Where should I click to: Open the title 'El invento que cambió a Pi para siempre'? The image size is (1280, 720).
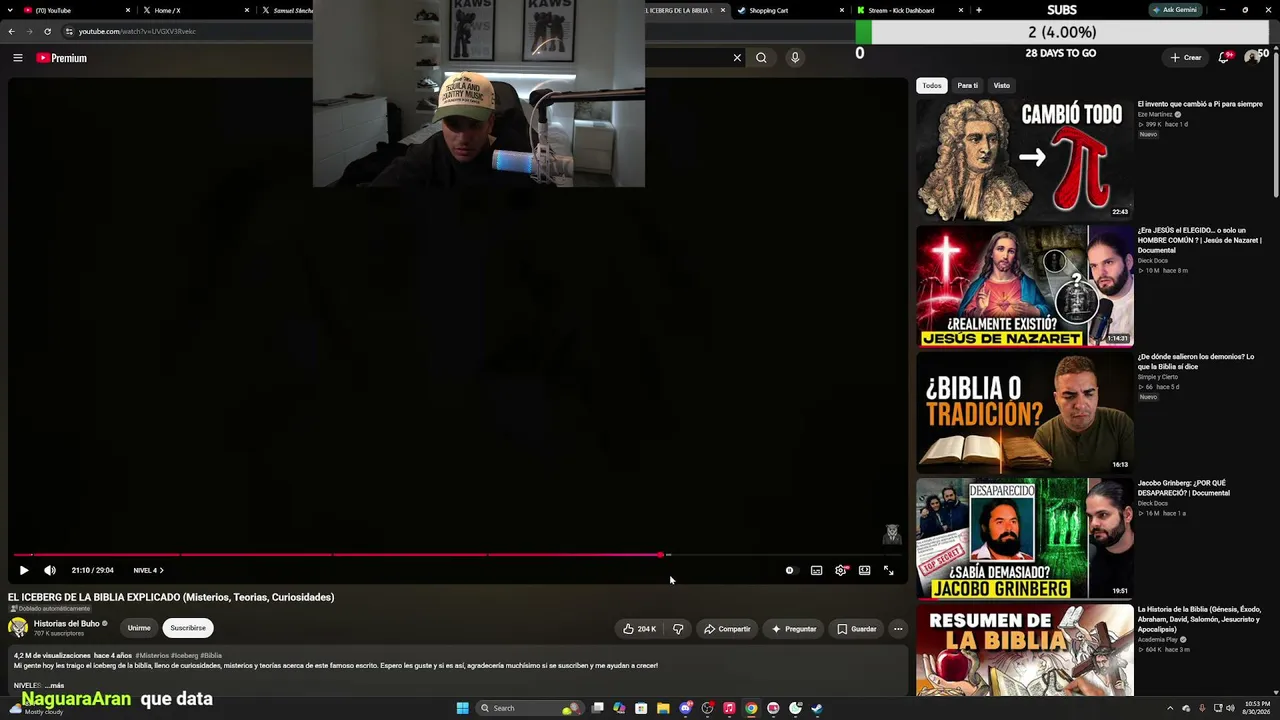(x=1200, y=104)
